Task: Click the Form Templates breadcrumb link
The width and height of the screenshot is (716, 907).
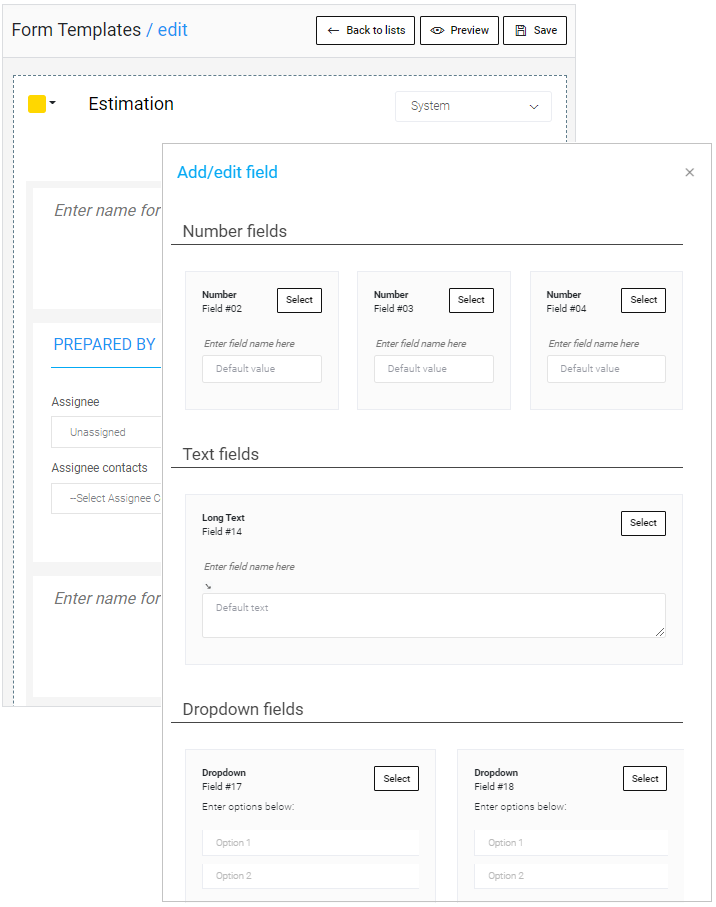Action: click(x=76, y=30)
